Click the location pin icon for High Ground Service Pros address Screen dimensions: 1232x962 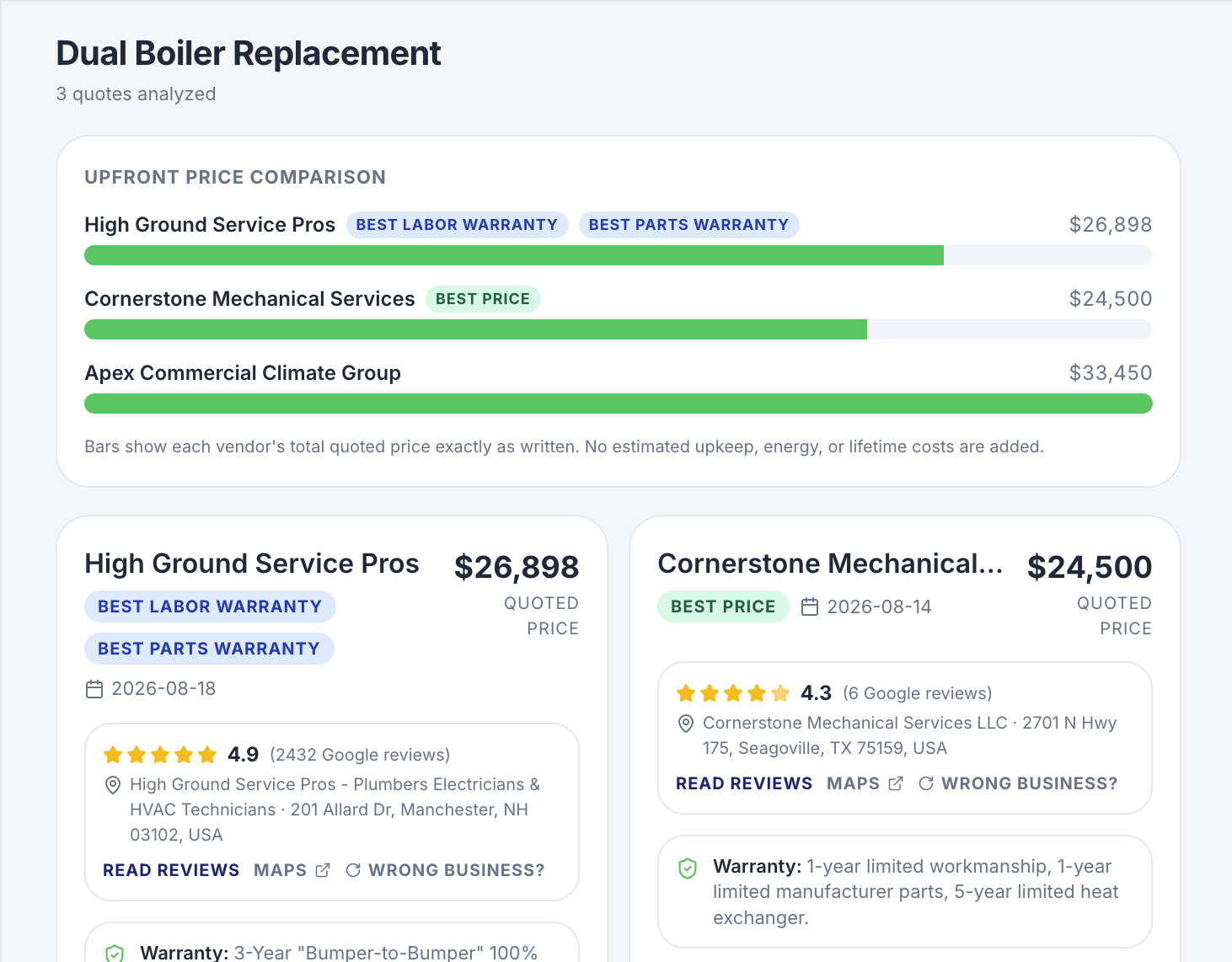tap(112, 785)
